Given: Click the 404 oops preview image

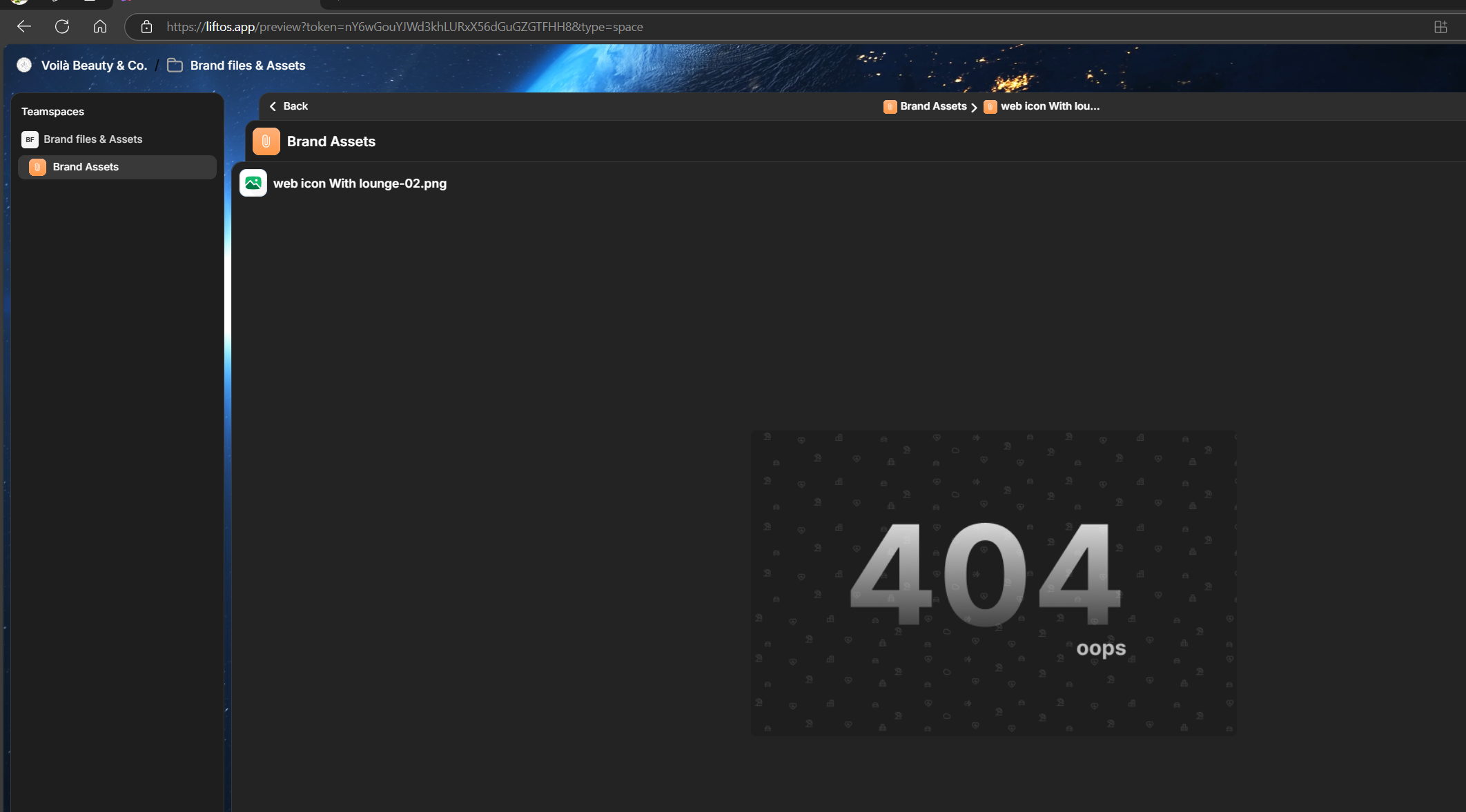Looking at the screenshot, I should (x=993, y=583).
